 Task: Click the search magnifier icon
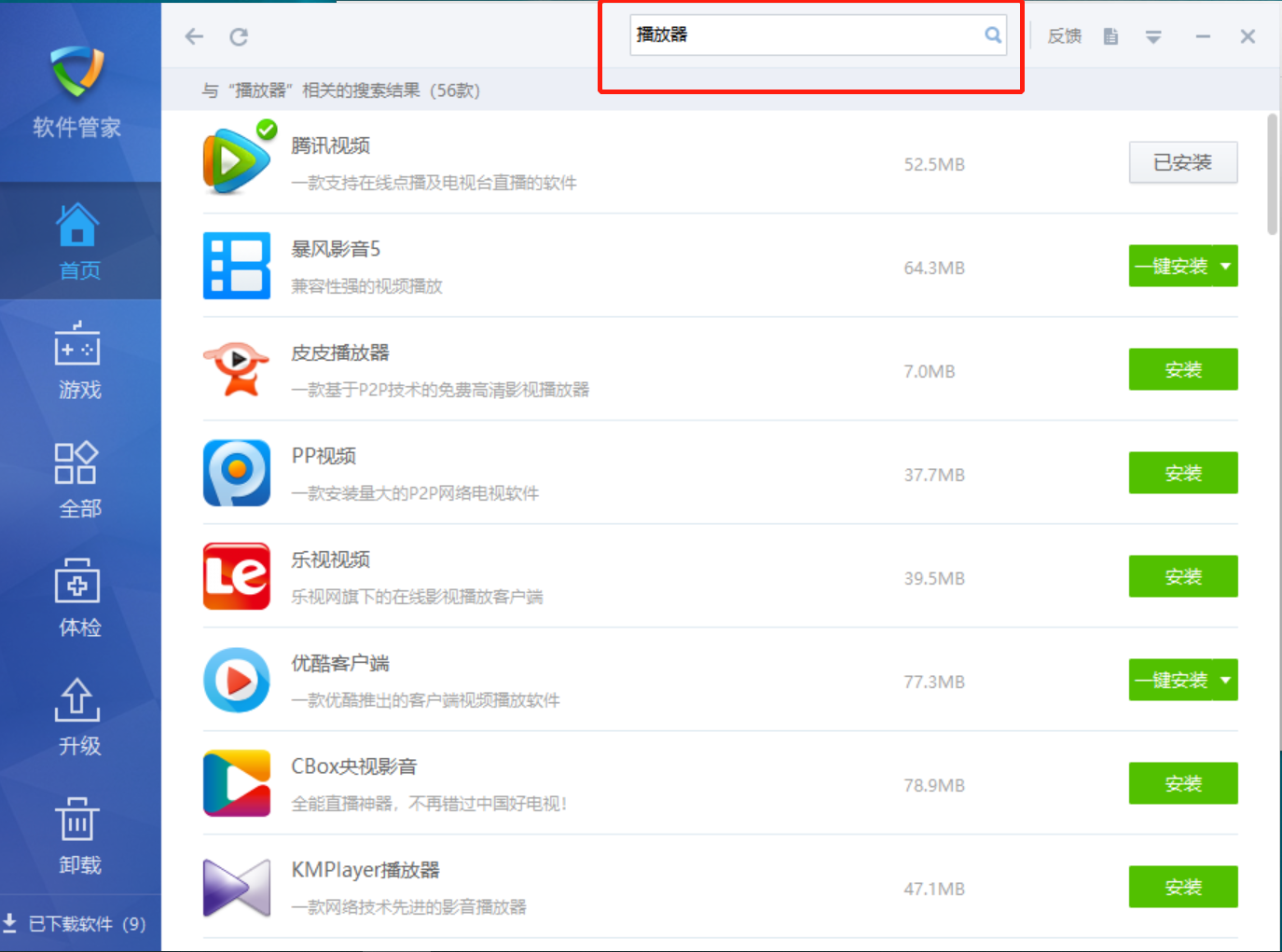(x=993, y=34)
